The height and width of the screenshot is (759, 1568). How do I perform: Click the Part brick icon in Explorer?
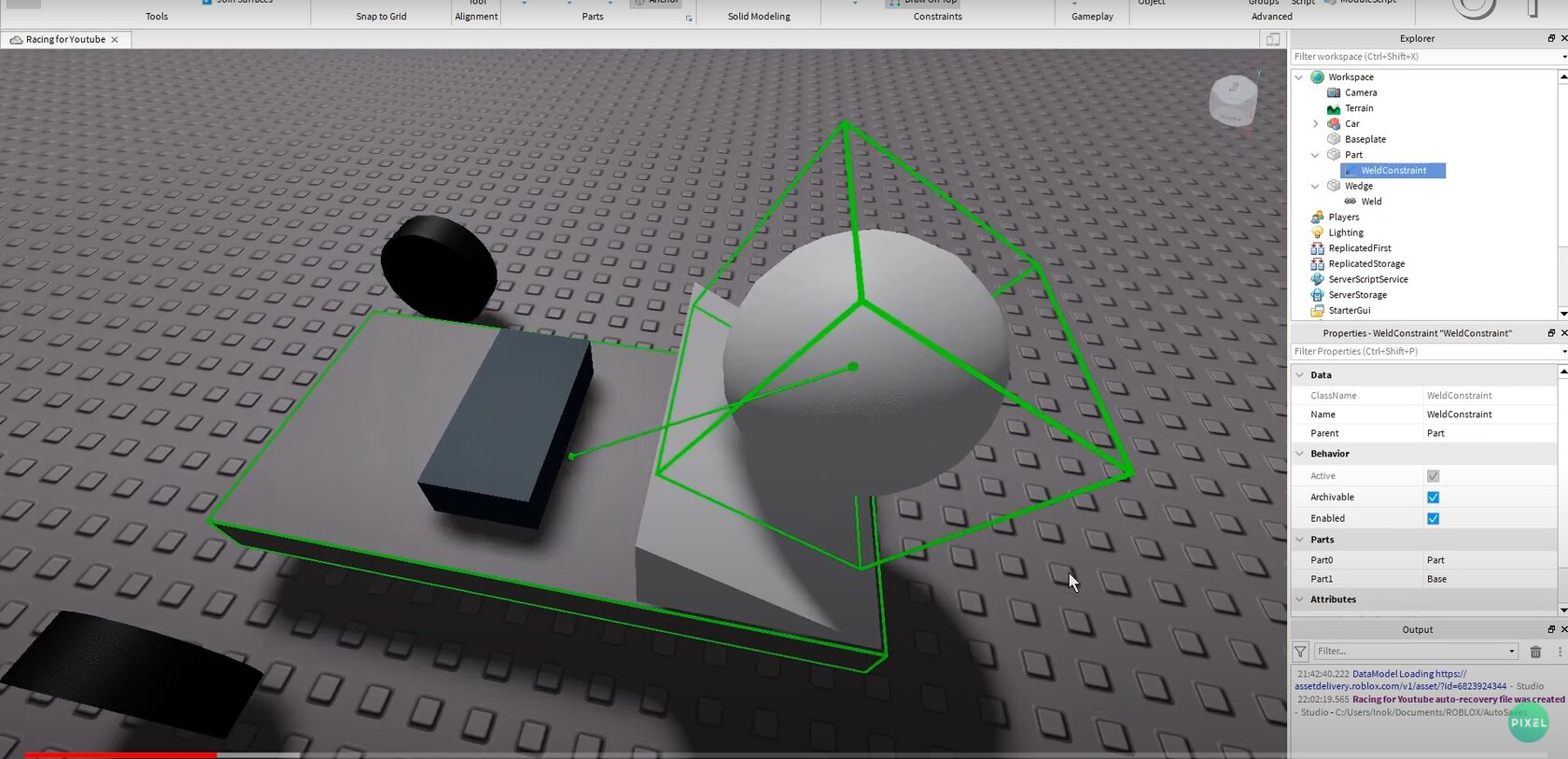click(1334, 155)
